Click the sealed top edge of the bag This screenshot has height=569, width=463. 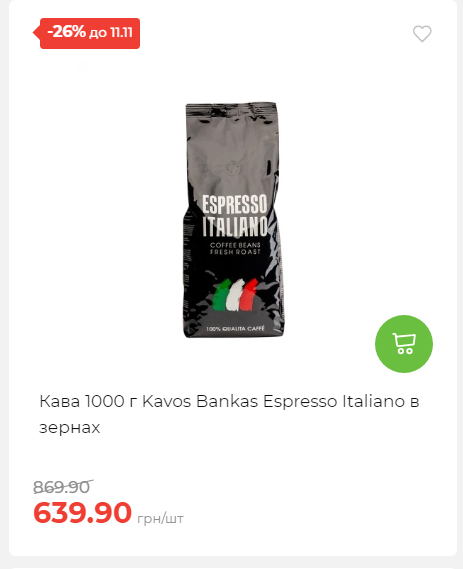[x=231, y=108]
